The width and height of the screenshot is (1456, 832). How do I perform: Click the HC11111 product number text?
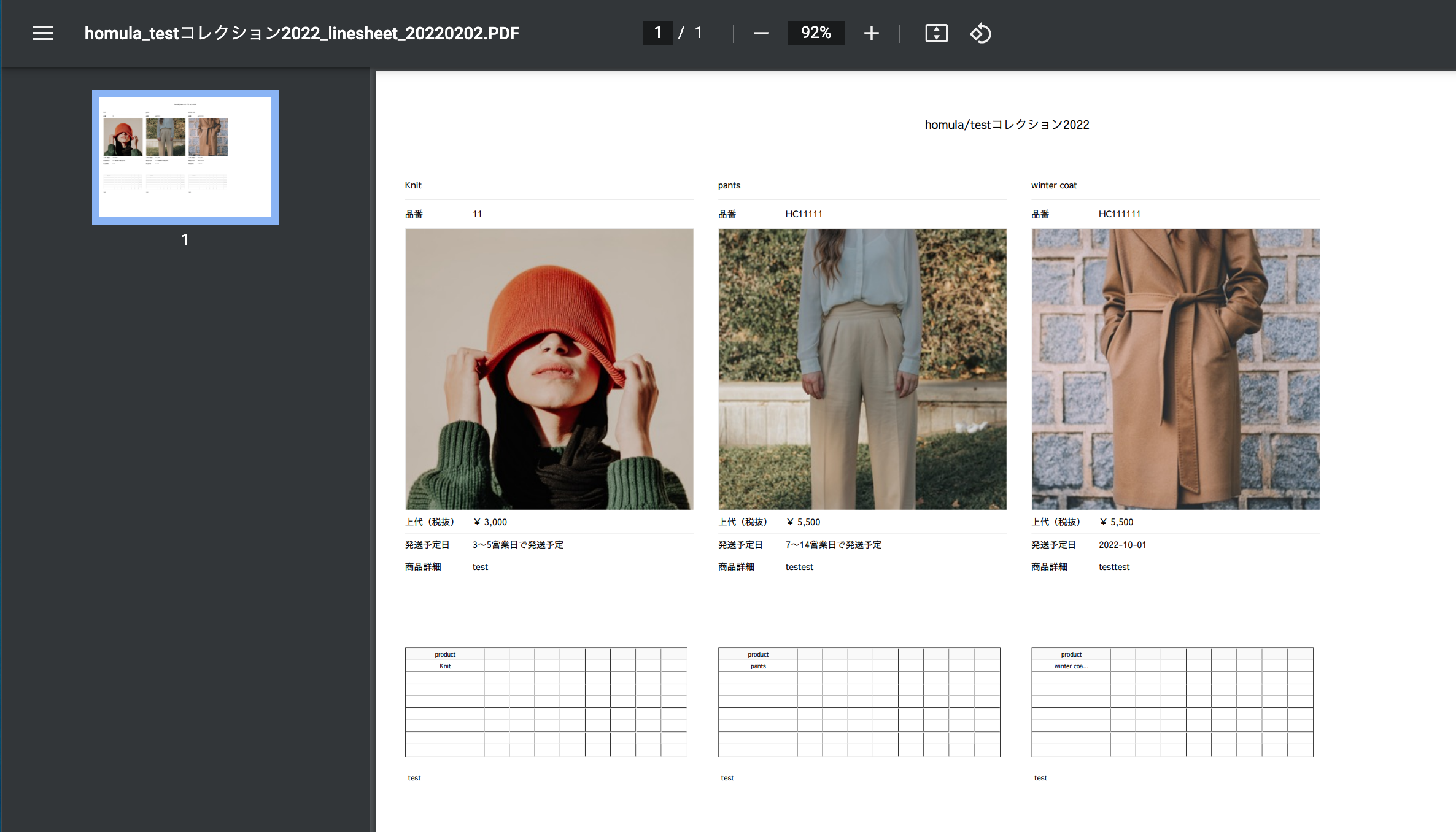[804, 214]
